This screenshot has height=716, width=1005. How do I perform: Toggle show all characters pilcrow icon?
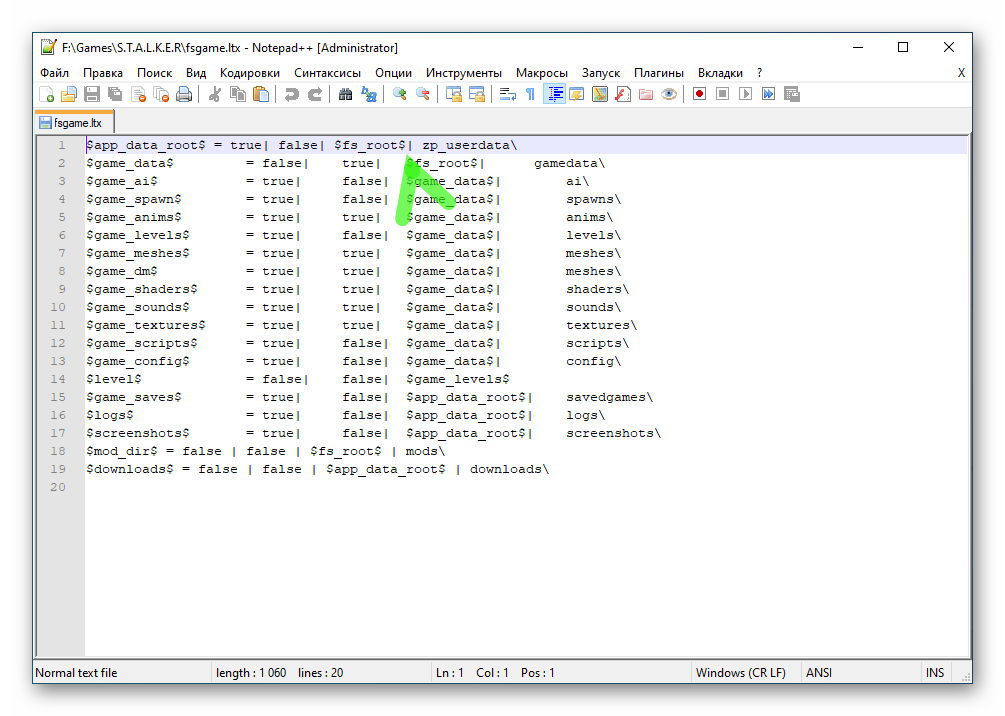tap(530, 94)
